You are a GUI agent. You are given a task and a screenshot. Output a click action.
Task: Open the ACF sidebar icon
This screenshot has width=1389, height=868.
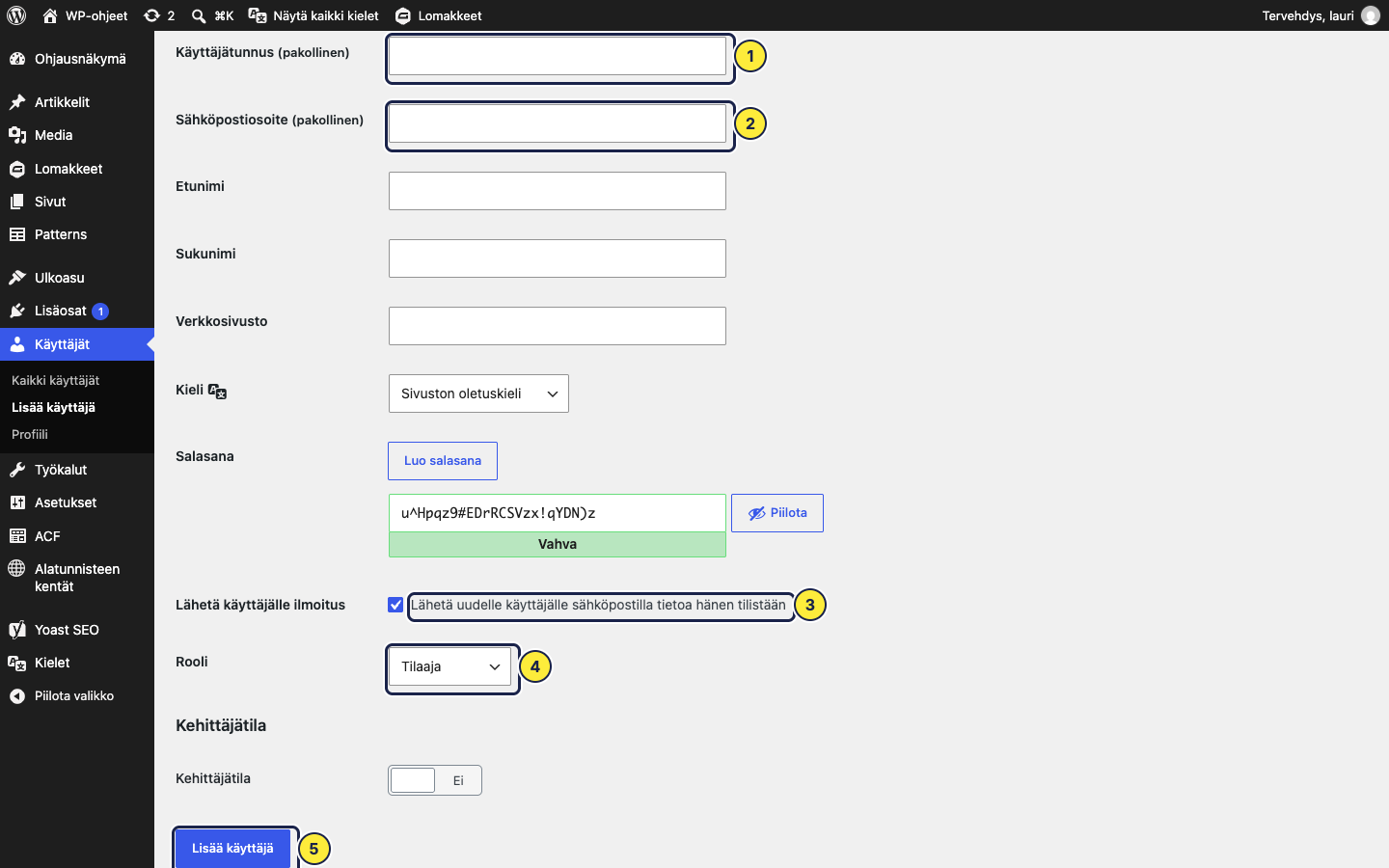pos(17,536)
